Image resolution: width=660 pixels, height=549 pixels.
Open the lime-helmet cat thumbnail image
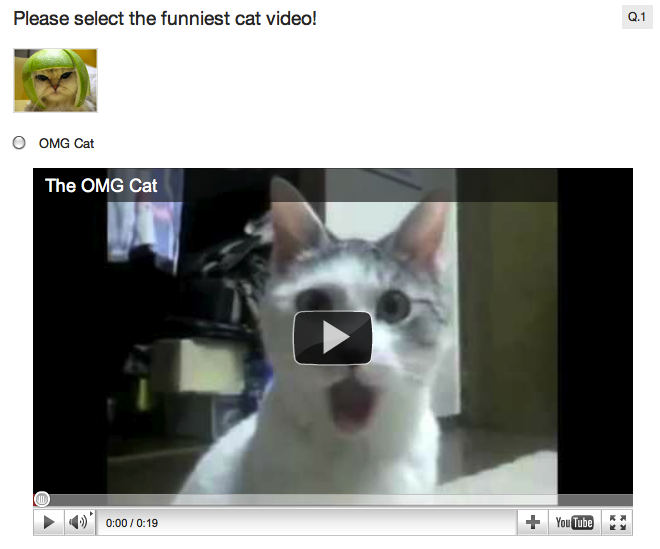pos(56,80)
